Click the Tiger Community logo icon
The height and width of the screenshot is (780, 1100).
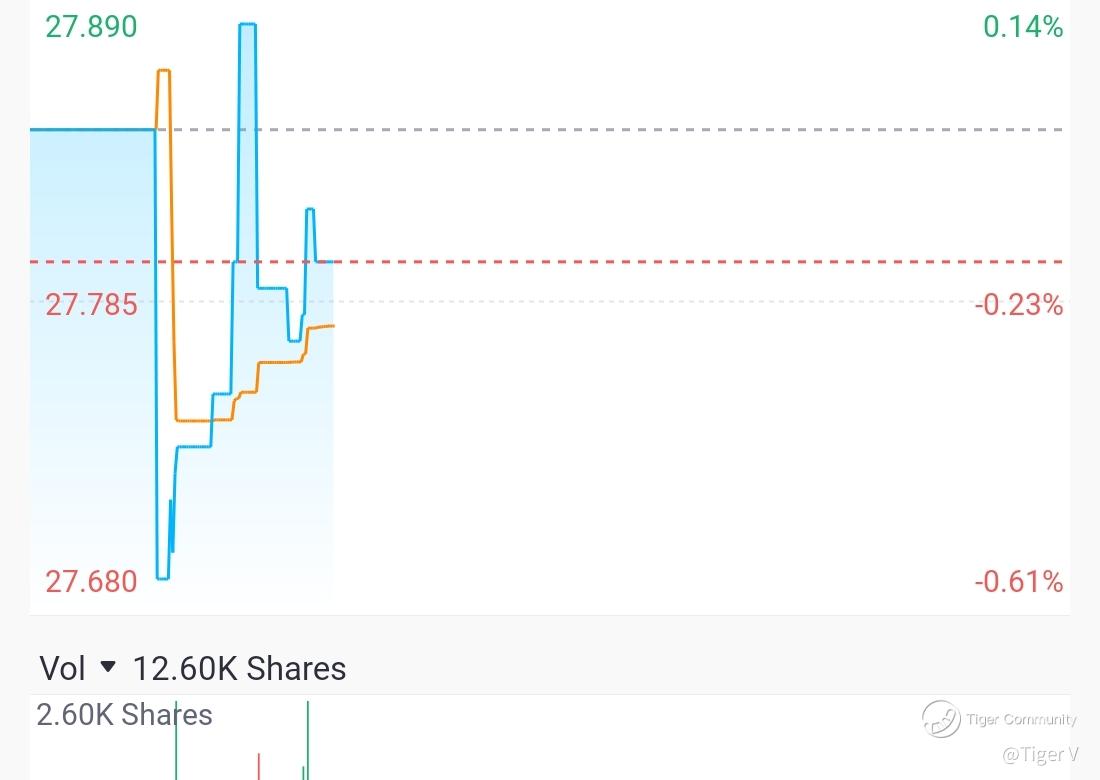coord(941,719)
